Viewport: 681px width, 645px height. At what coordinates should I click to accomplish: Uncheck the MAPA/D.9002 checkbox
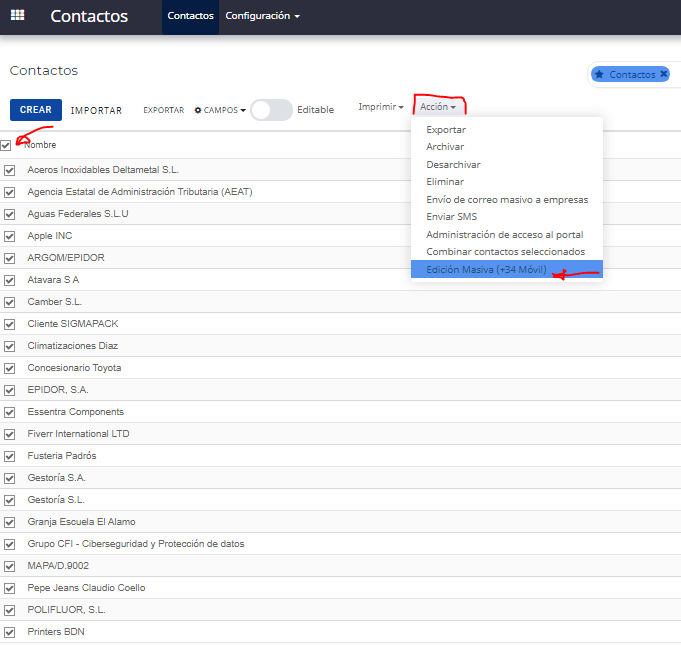10,566
